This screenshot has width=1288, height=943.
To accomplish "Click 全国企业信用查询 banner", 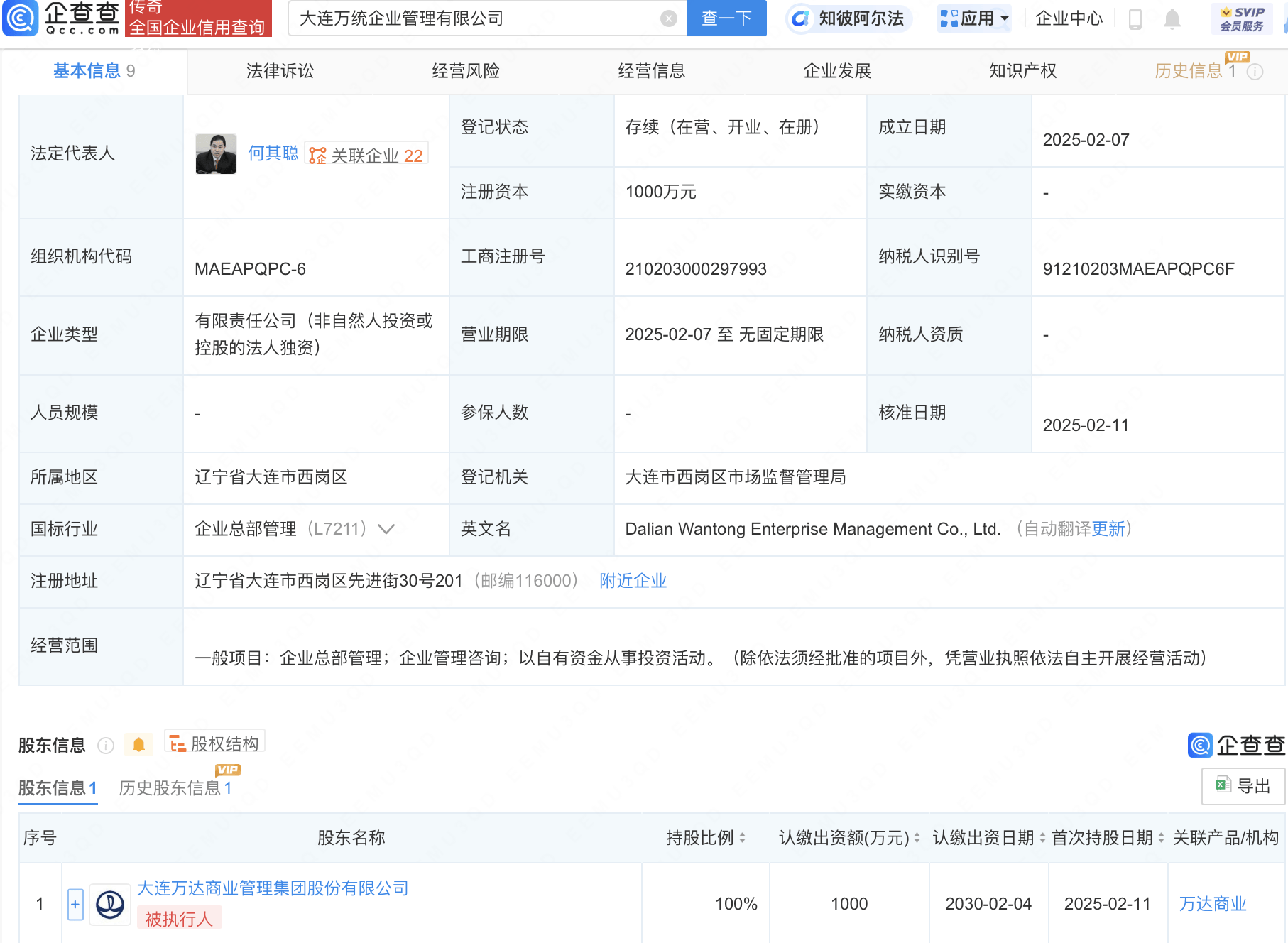I will pos(197,27).
